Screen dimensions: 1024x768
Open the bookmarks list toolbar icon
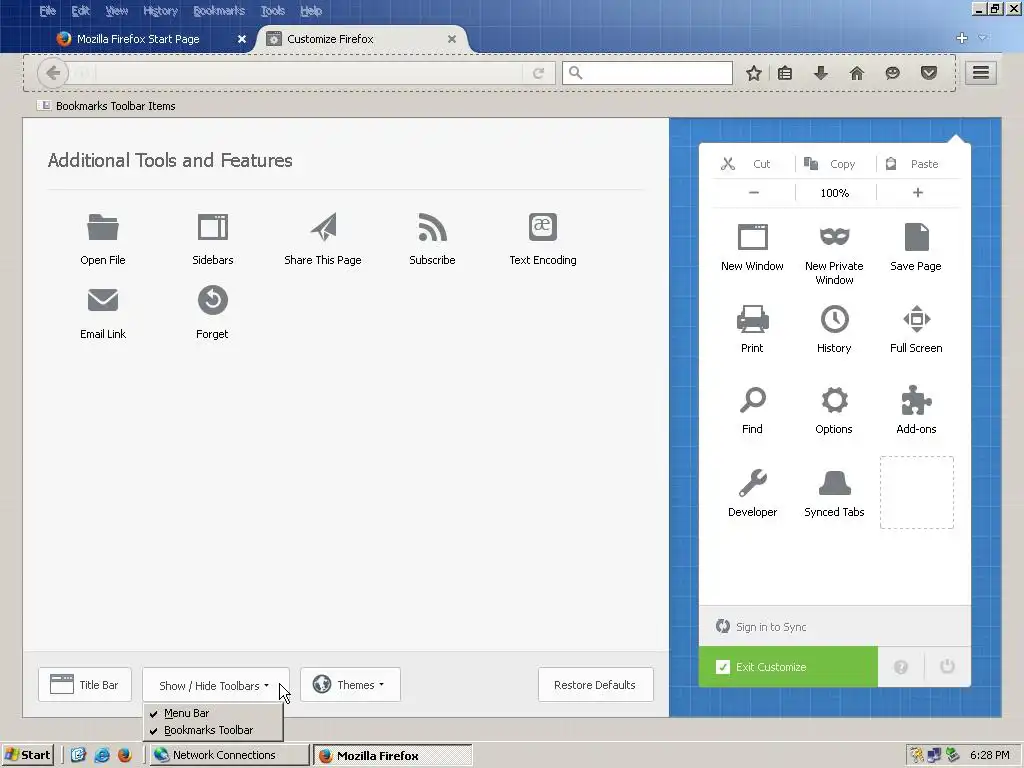tap(785, 73)
